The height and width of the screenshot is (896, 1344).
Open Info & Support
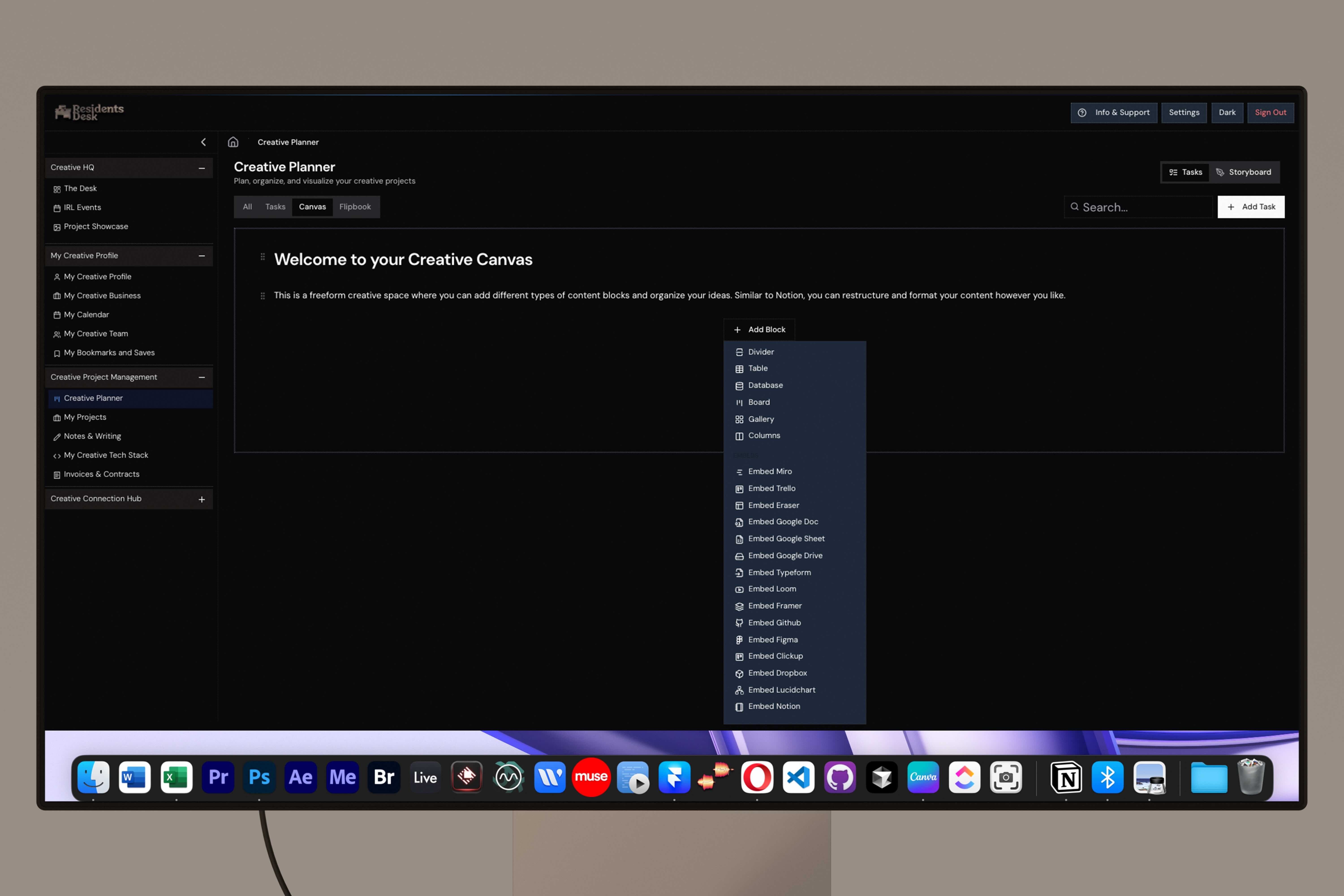click(1114, 113)
